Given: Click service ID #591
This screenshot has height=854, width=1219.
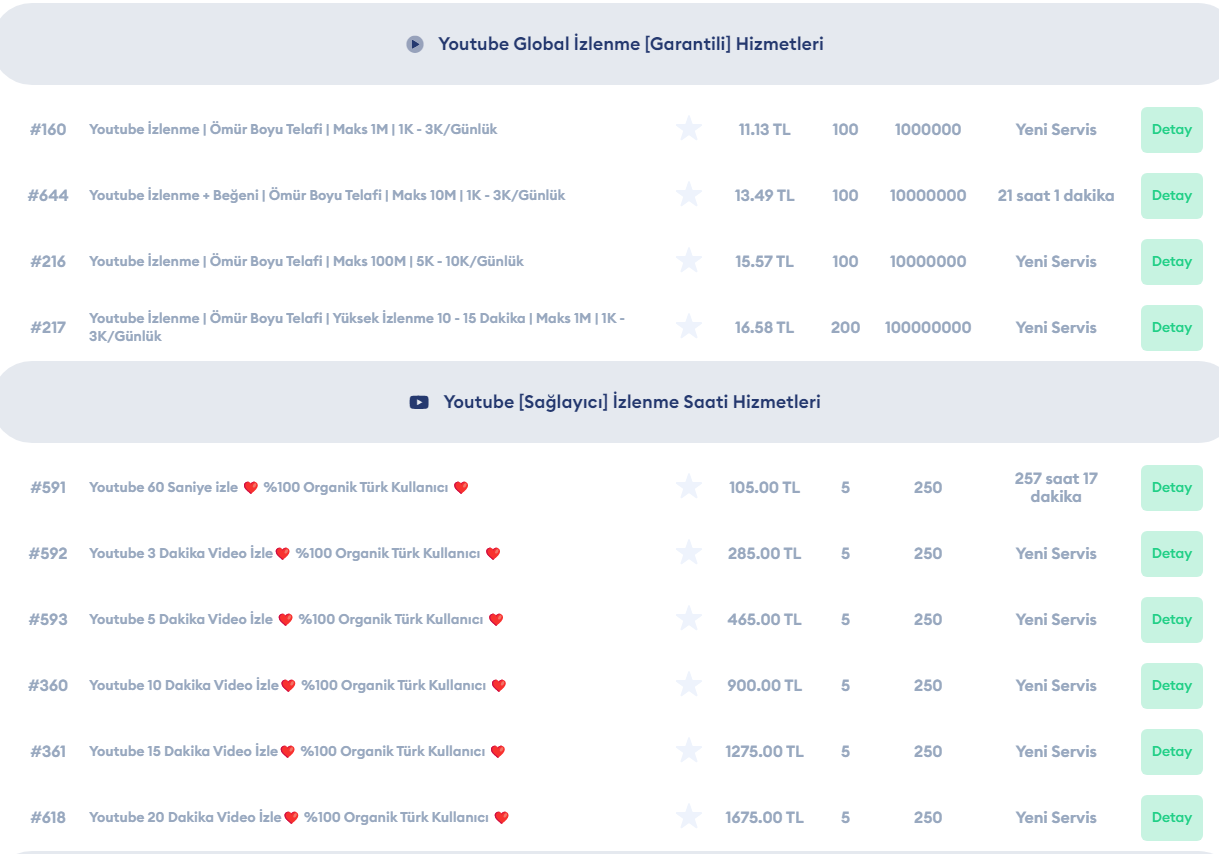Looking at the screenshot, I should click(x=48, y=487).
